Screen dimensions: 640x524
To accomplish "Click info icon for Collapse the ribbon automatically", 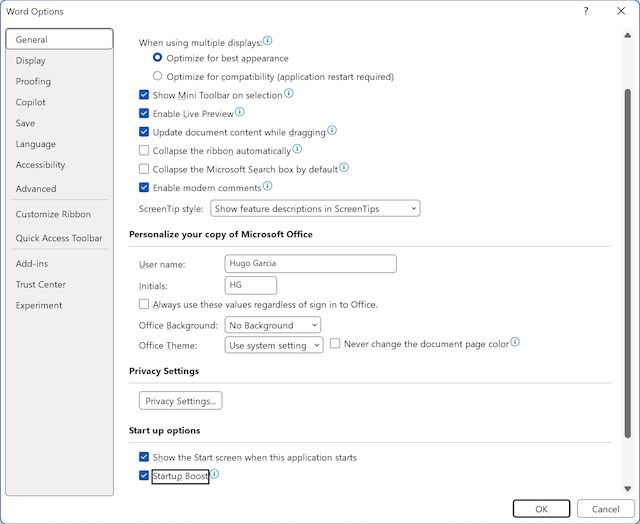I will (297, 149).
